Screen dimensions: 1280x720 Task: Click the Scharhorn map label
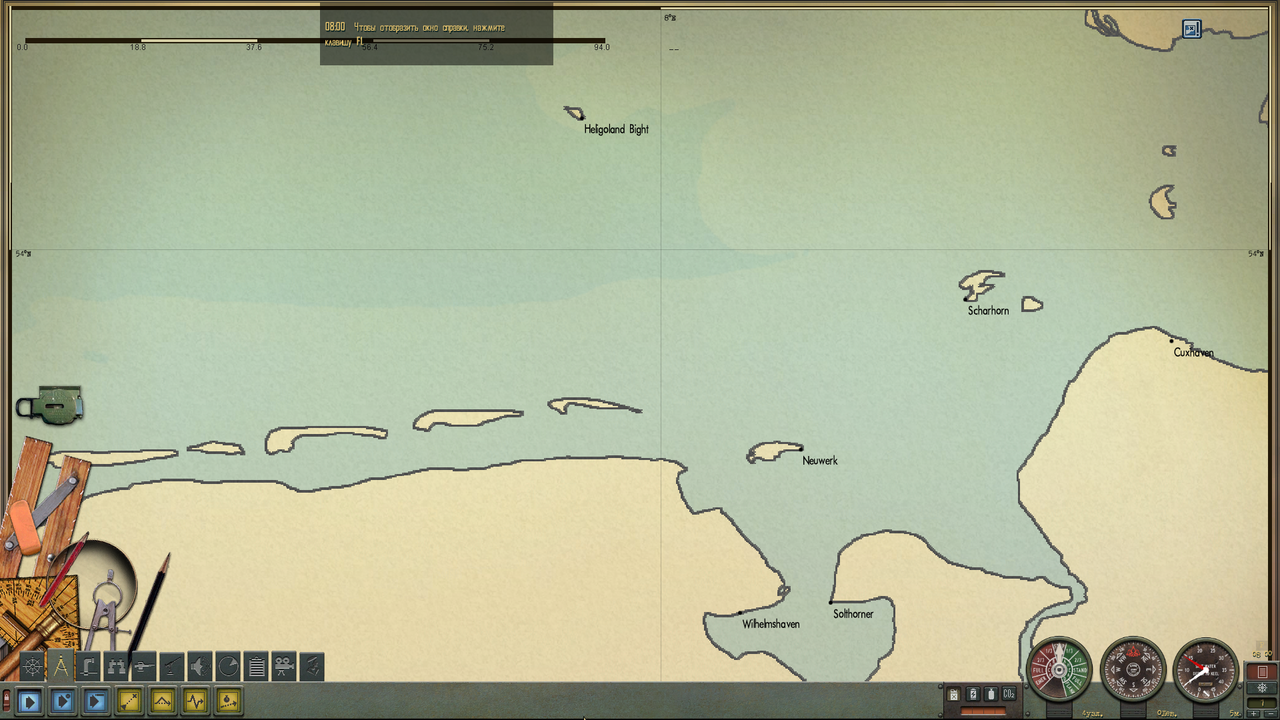(988, 310)
